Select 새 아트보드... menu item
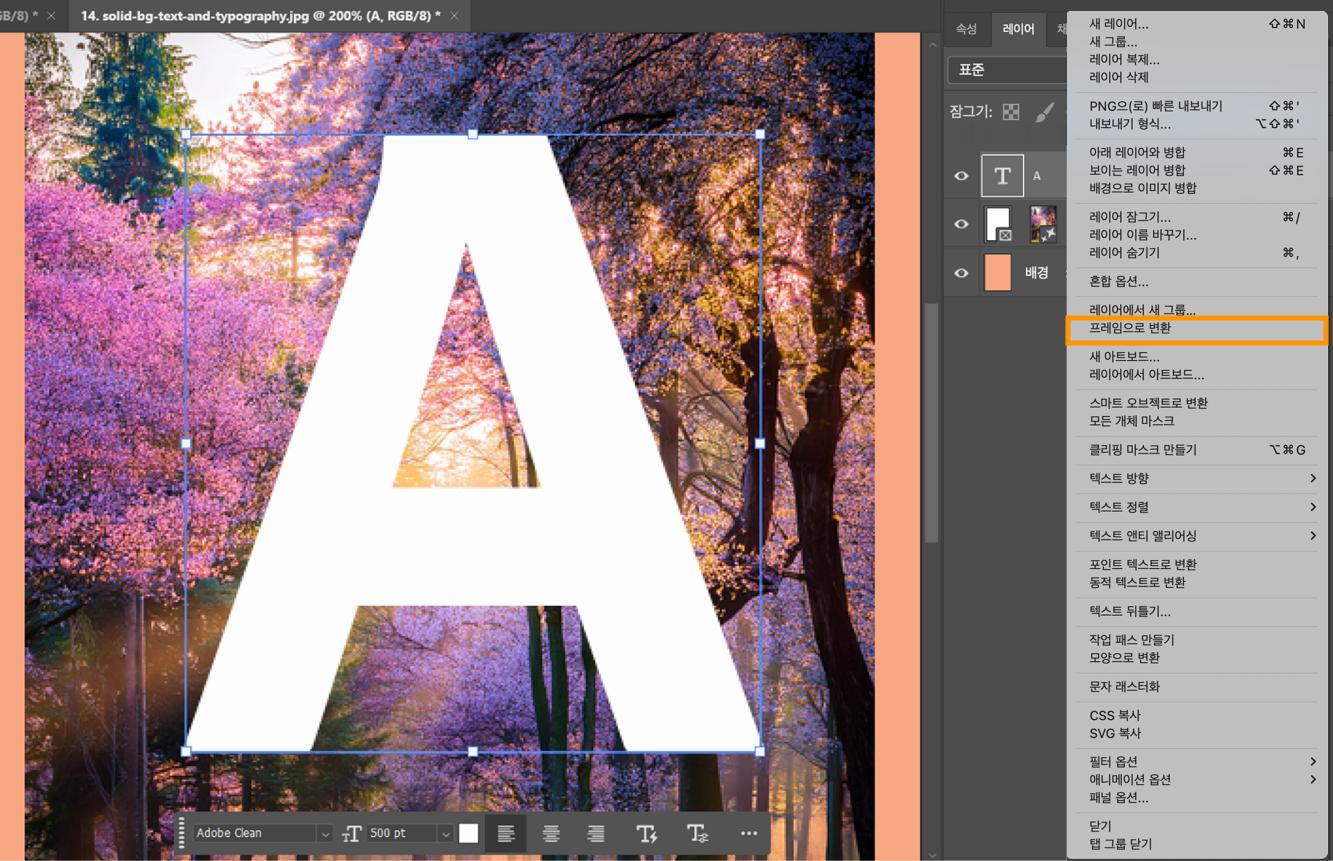This screenshot has height=861, width=1333. point(1198,357)
